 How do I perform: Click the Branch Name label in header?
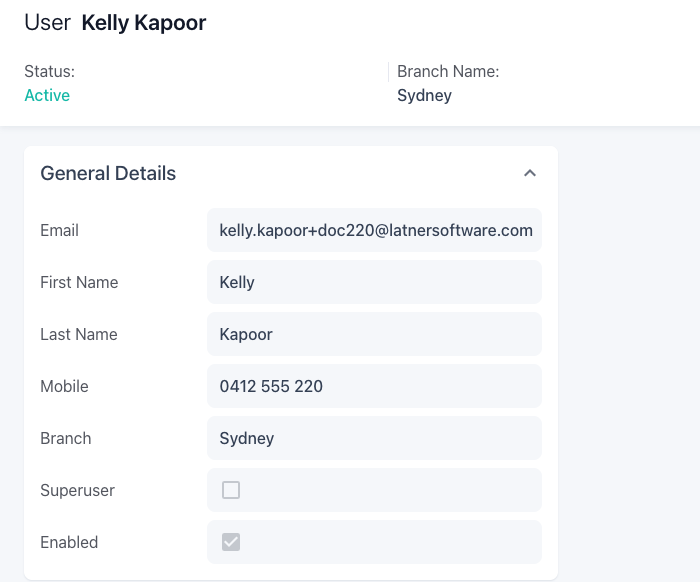click(448, 71)
